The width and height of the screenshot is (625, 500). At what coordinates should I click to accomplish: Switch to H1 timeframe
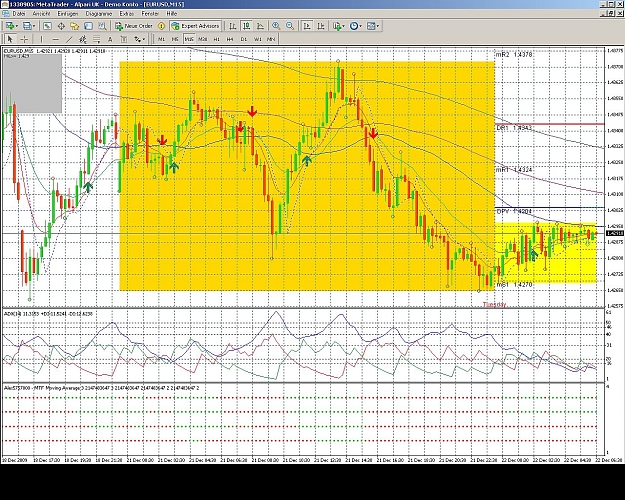(216, 39)
